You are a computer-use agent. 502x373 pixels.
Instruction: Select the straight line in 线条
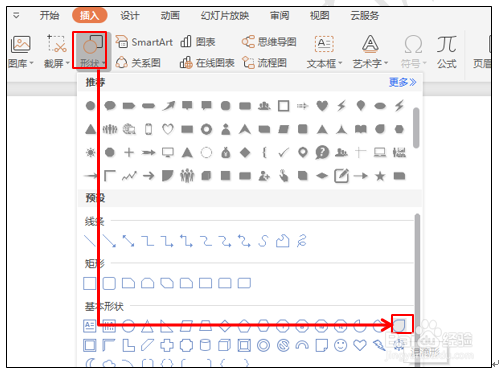click(x=90, y=241)
